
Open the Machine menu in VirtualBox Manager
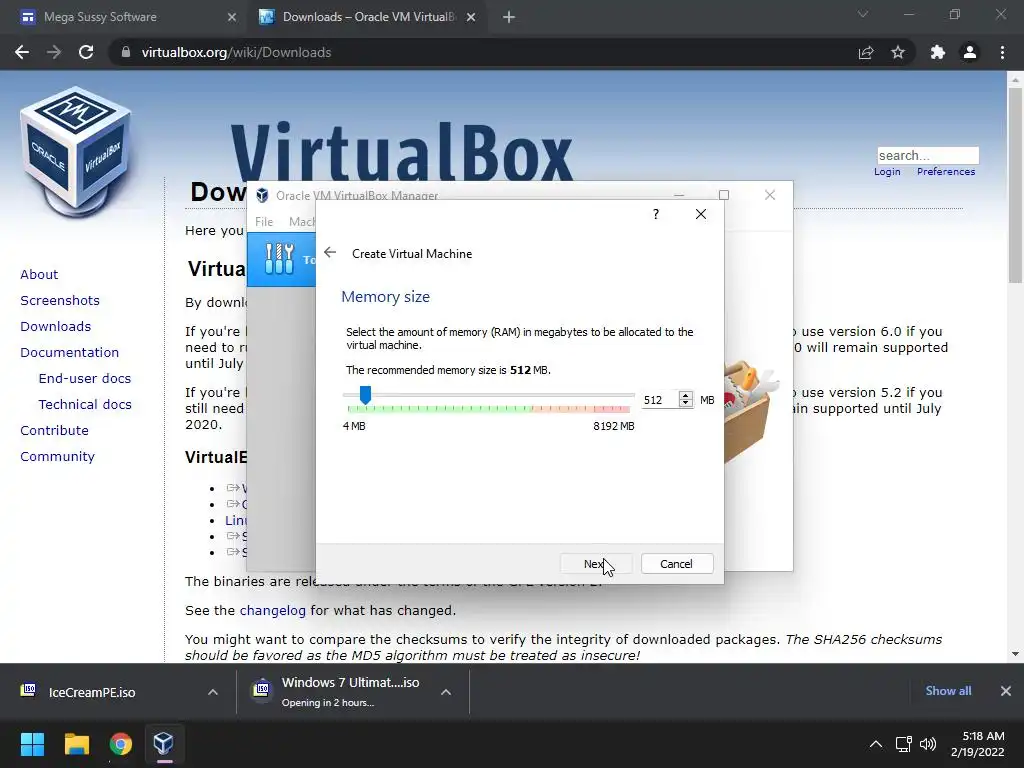click(x=300, y=221)
